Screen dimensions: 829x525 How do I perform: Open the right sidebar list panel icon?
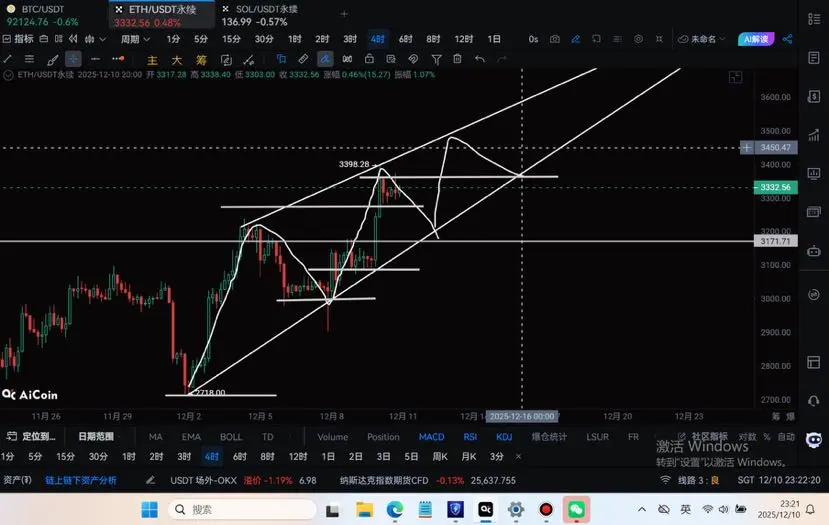(x=814, y=19)
